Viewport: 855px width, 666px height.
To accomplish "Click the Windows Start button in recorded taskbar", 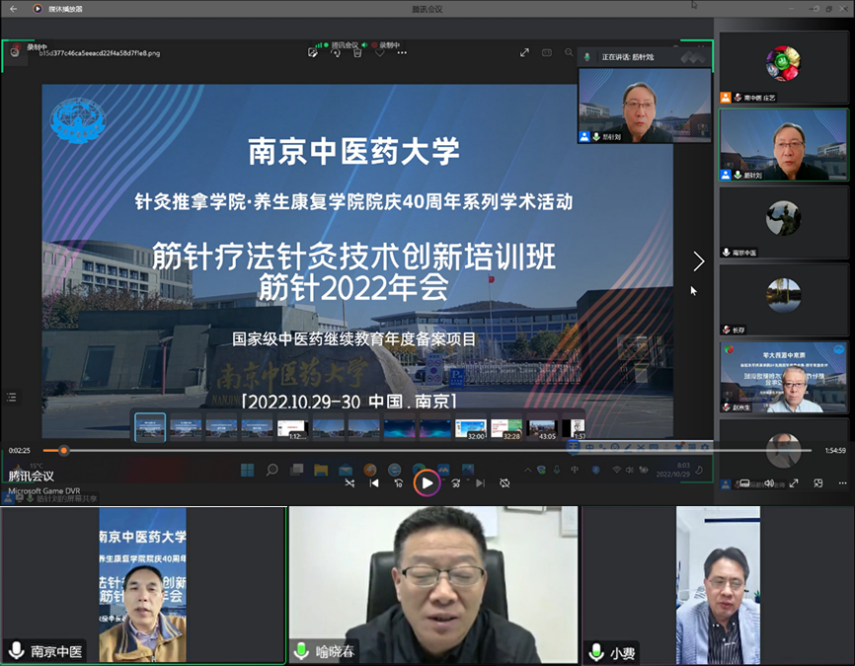I will 247,470.
